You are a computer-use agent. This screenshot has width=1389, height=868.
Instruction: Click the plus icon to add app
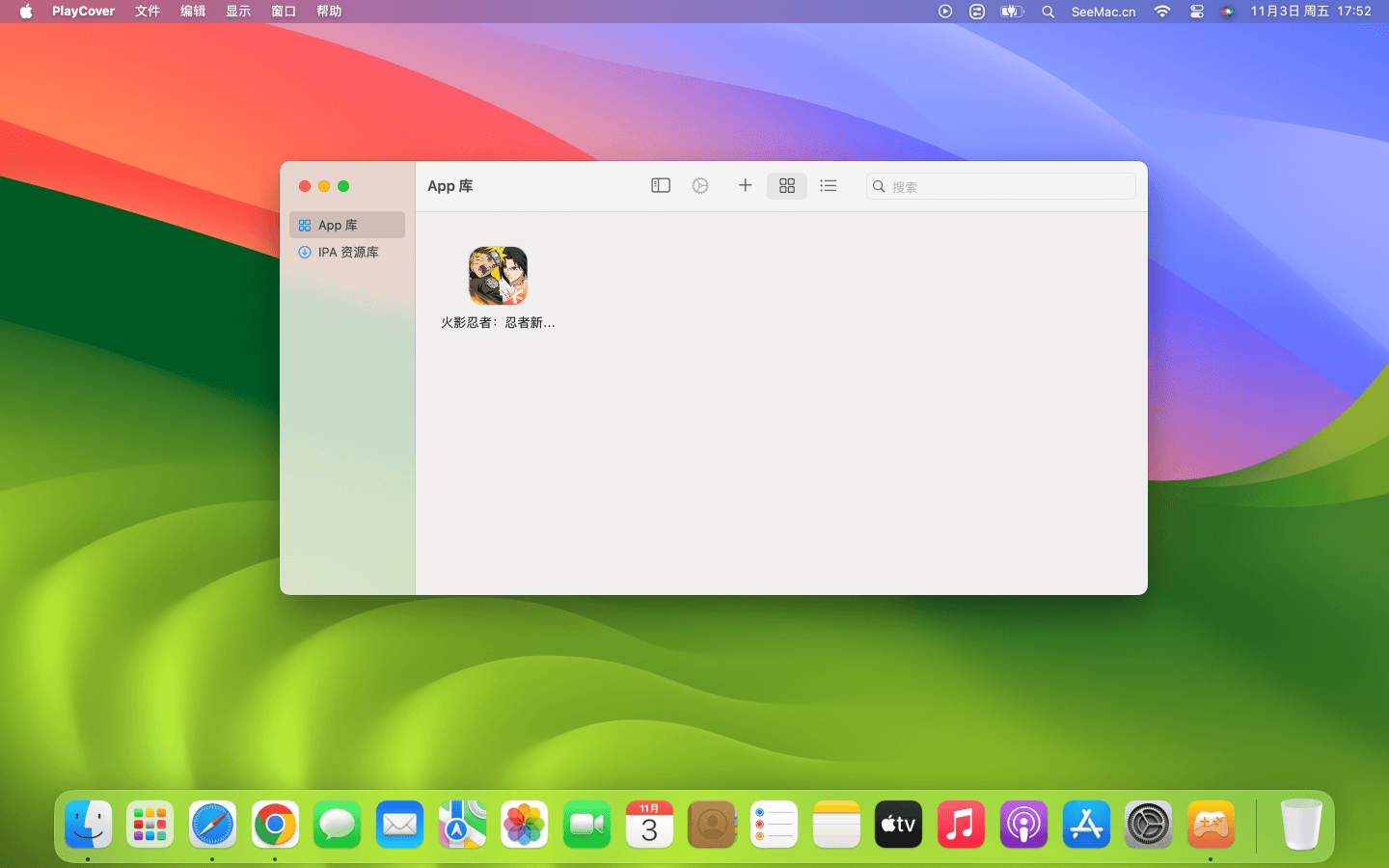(x=745, y=185)
